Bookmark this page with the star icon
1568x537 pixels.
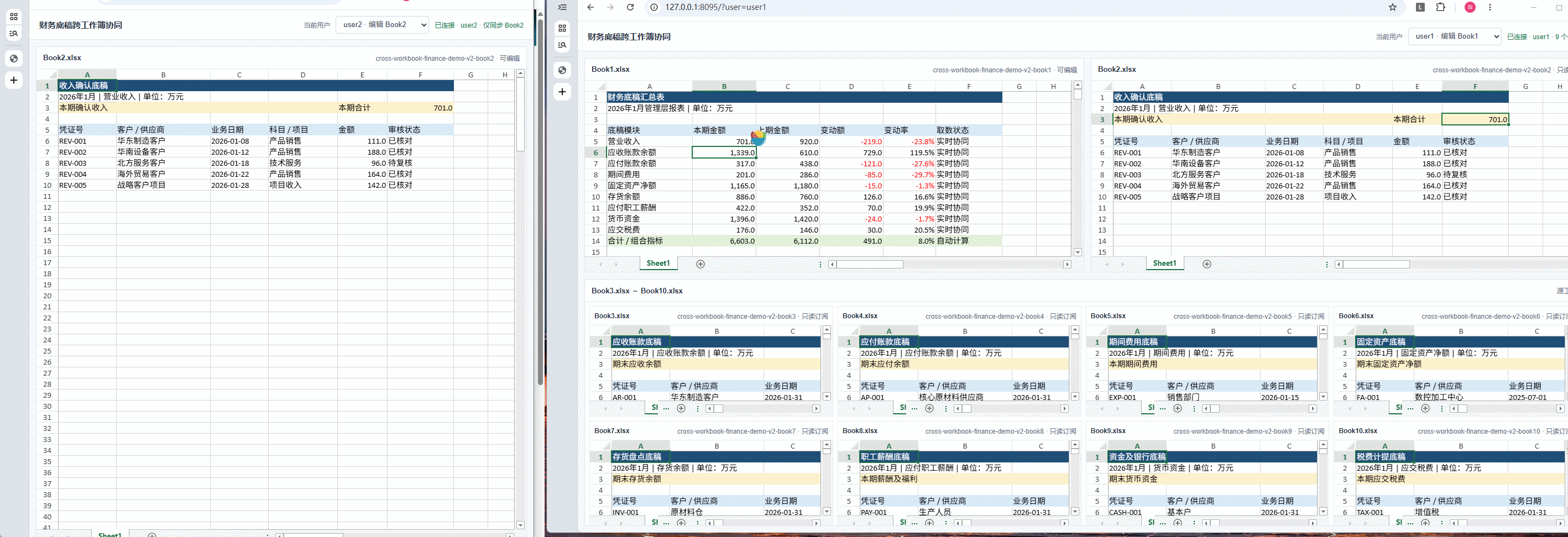1393,7
